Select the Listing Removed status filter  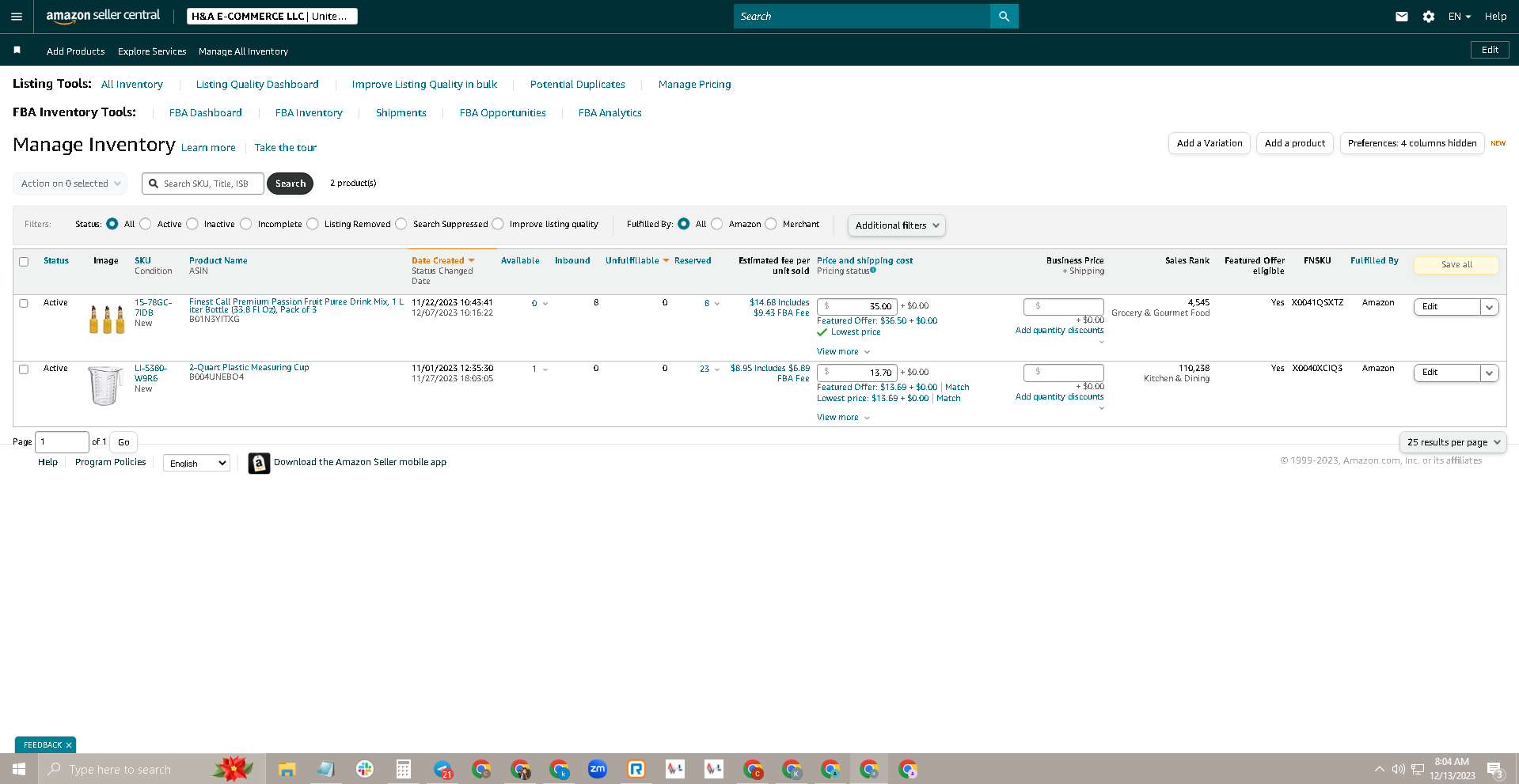pos(313,224)
